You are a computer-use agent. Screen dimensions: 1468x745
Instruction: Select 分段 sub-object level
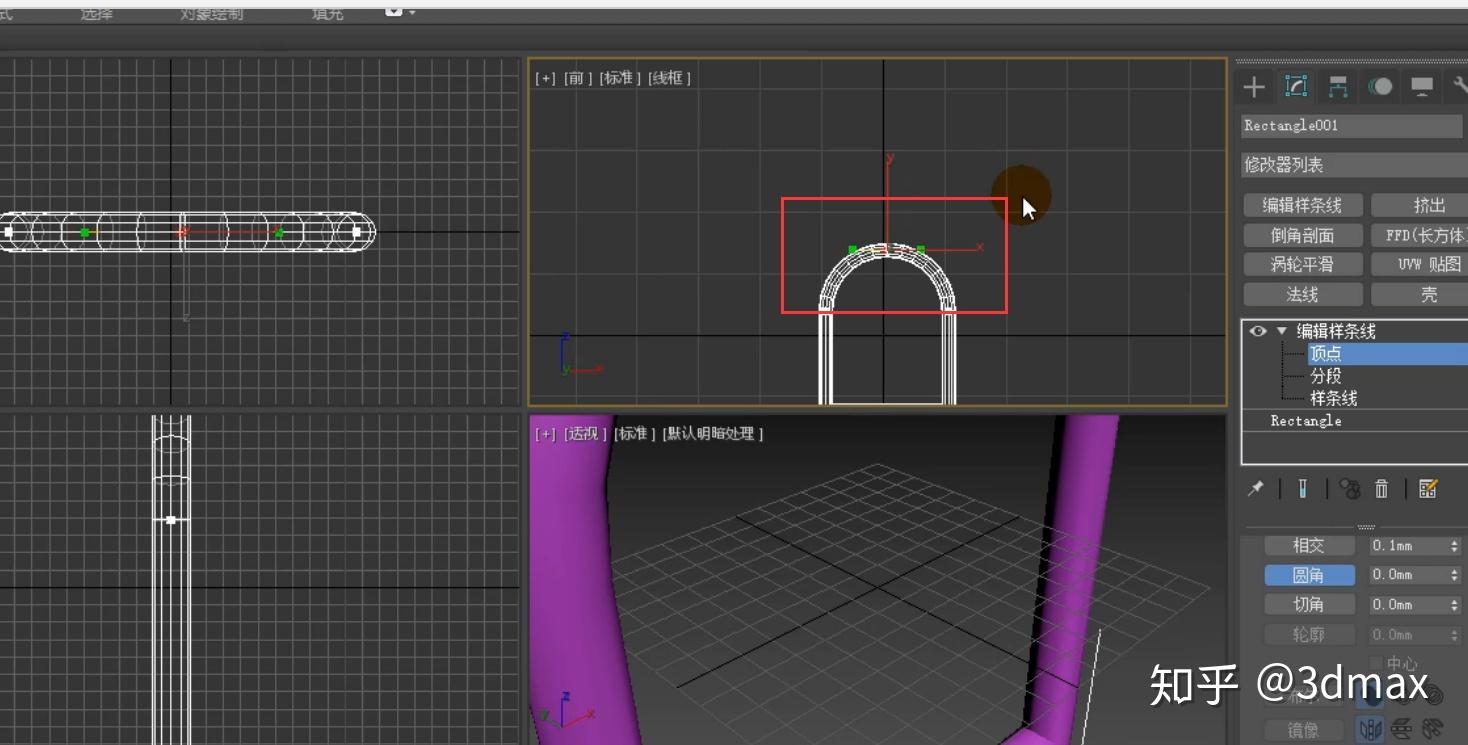(1326, 376)
